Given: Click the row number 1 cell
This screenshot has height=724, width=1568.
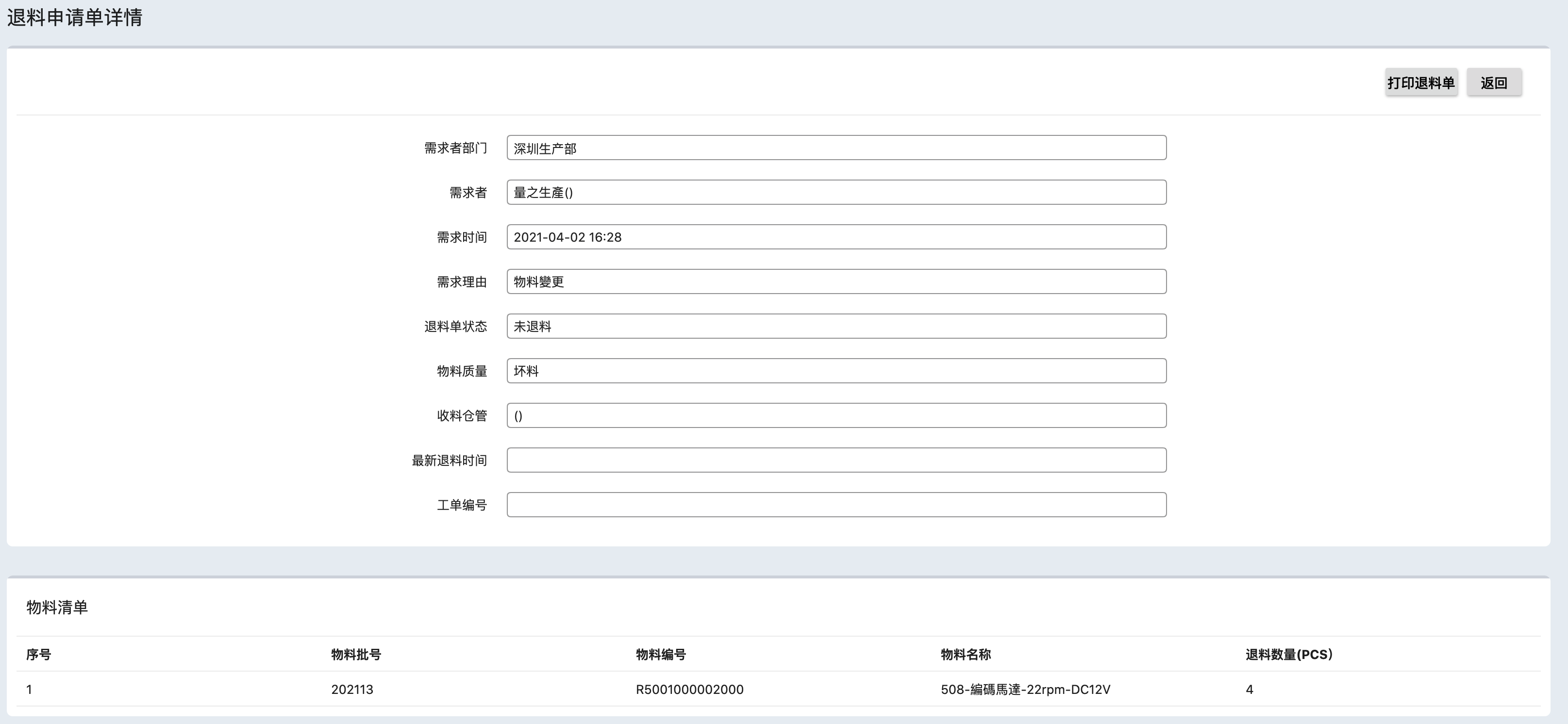Looking at the screenshot, I should pos(29,690).
